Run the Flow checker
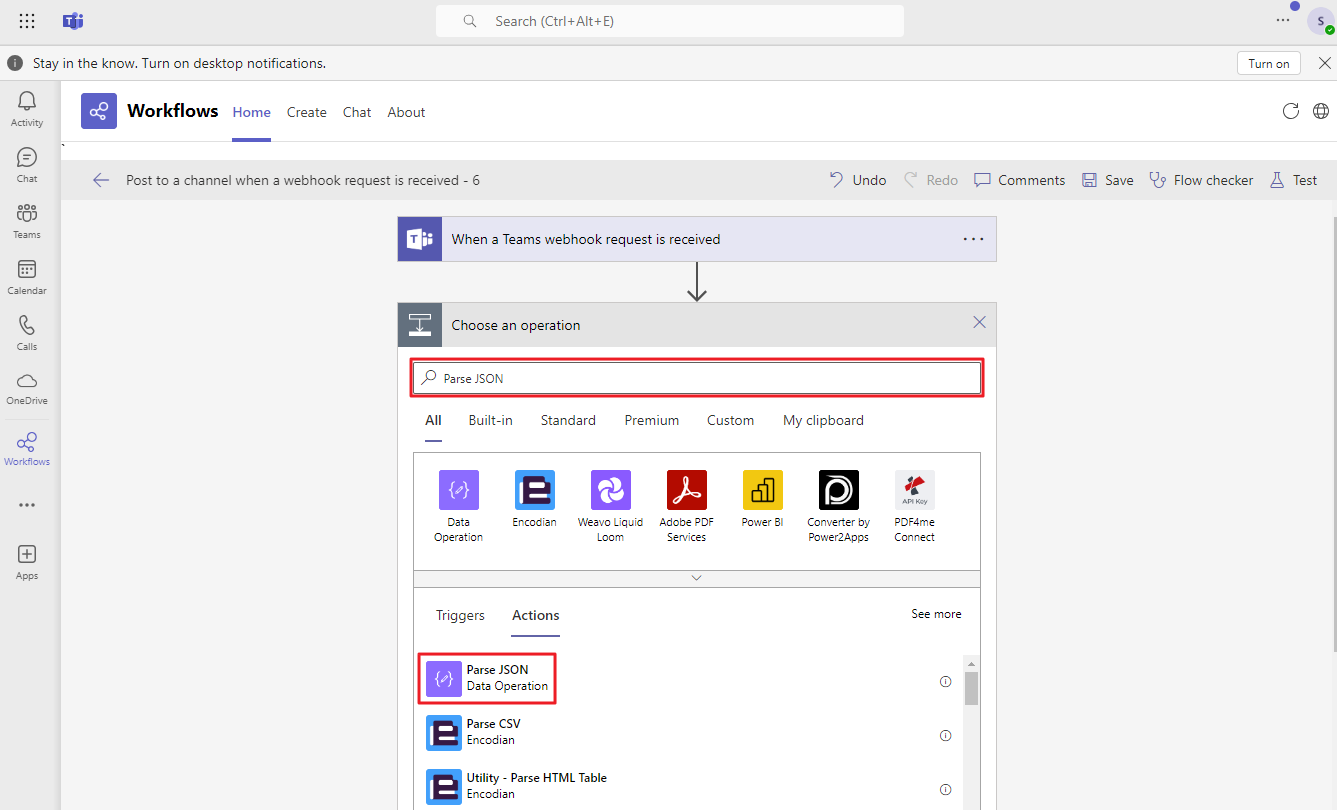Viewport: 1337px width, 810px height. [1201, 180]
